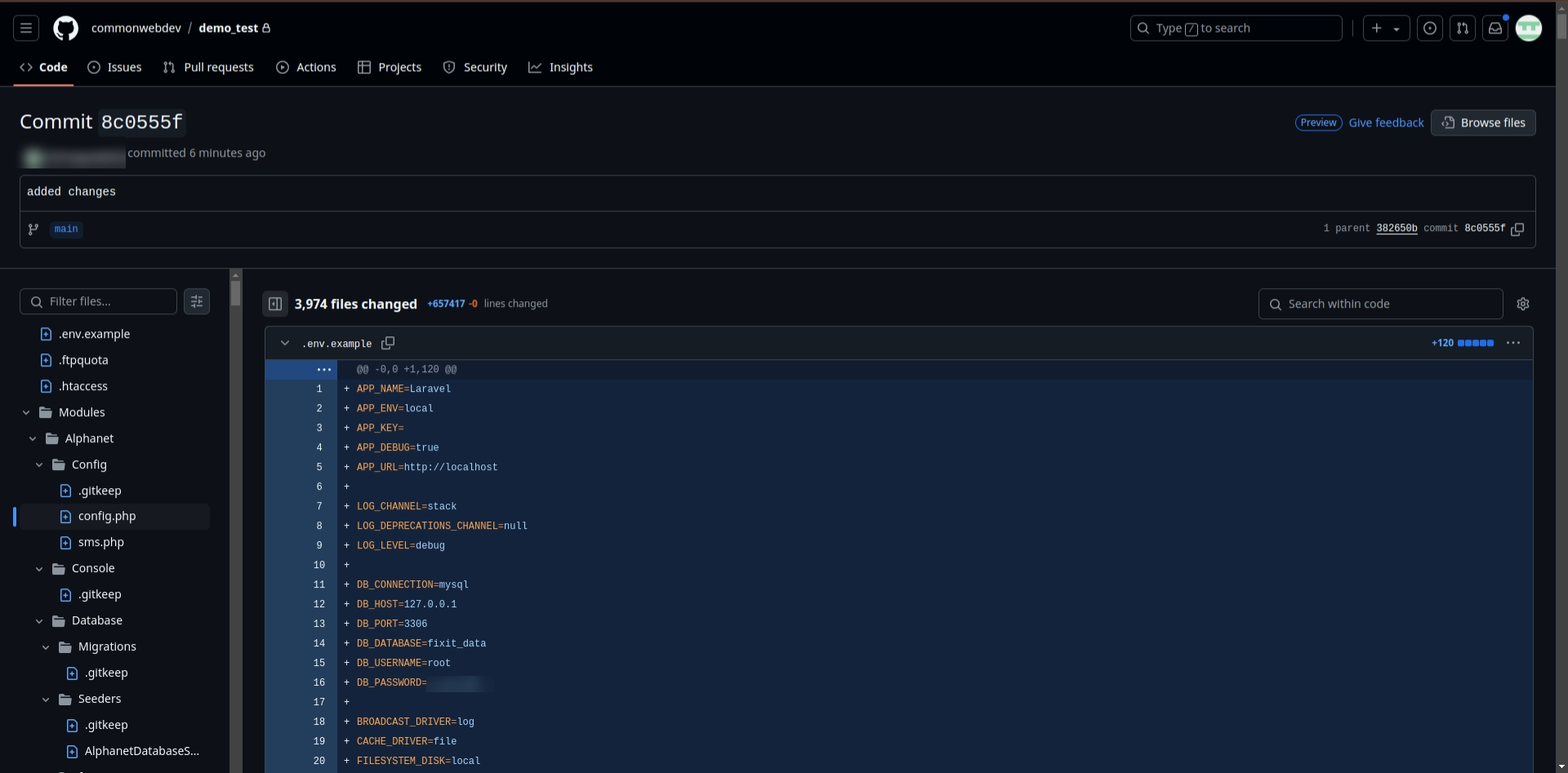Collapse the Console folder

[x=39, y=569]
